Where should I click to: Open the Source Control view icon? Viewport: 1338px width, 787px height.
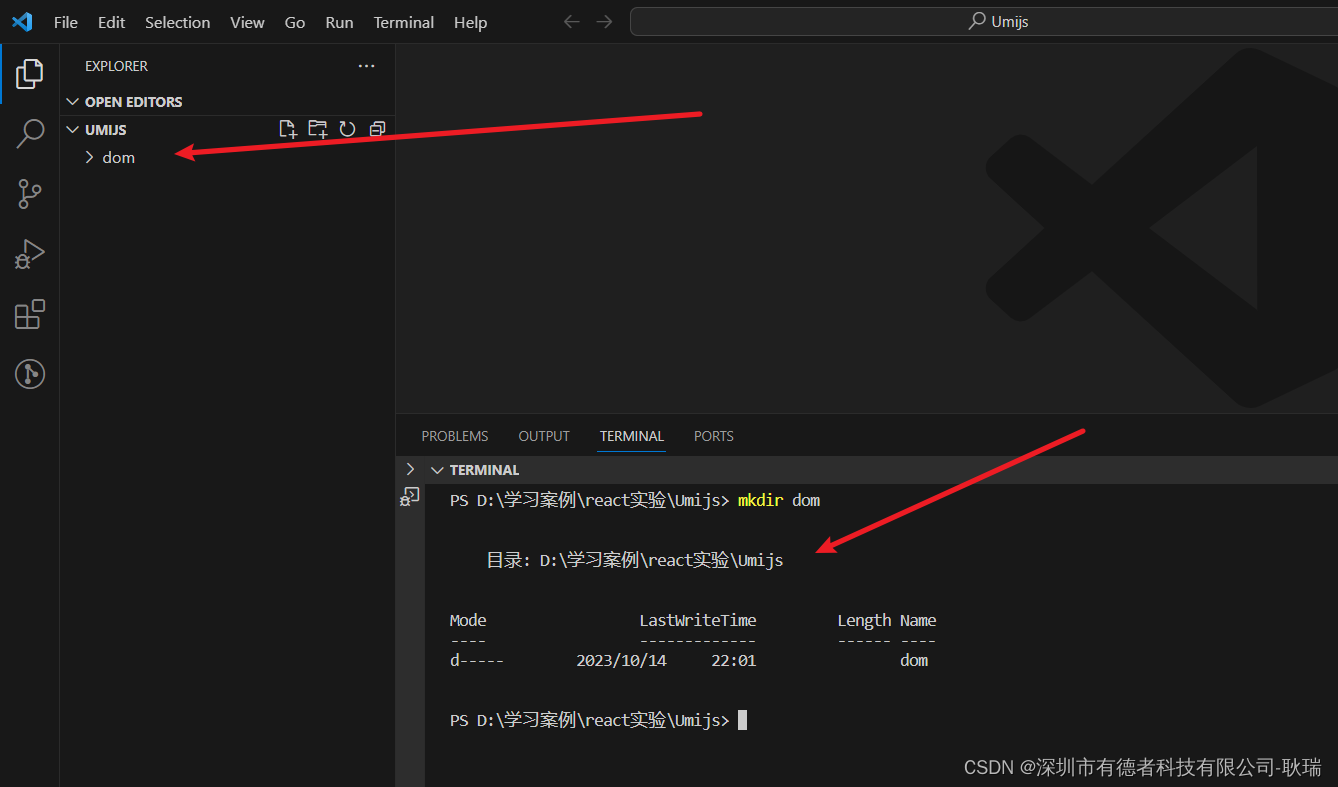[x=30, y=194]
